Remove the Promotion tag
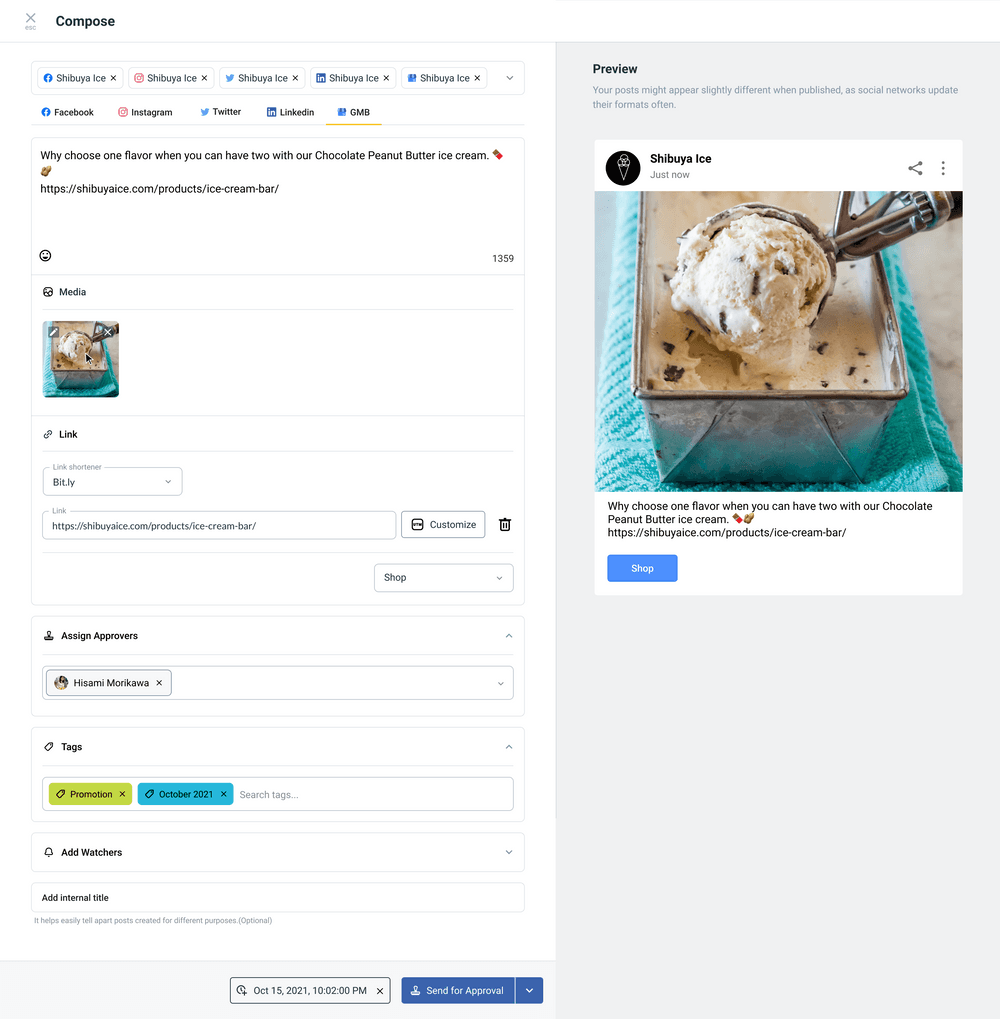The height and width of the screenshot is (1019, 1000). point(122,794)
